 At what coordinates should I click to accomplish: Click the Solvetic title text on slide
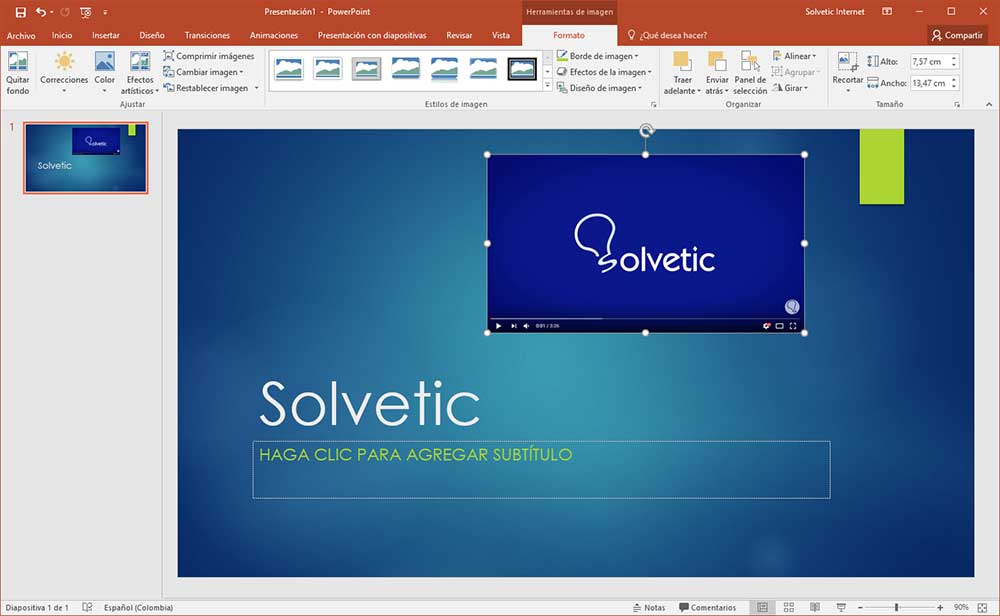coord(370,404)
